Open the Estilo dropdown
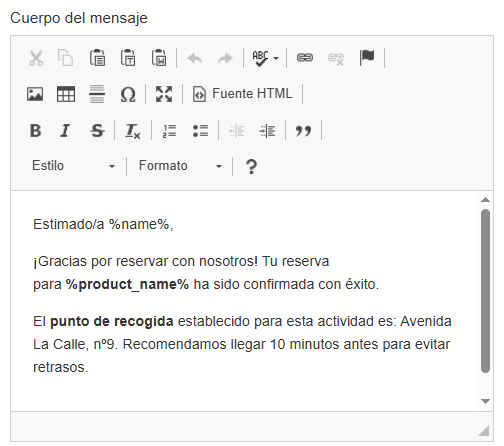Image resolution: width=504 pixels, height=446 pixels. 73,166
